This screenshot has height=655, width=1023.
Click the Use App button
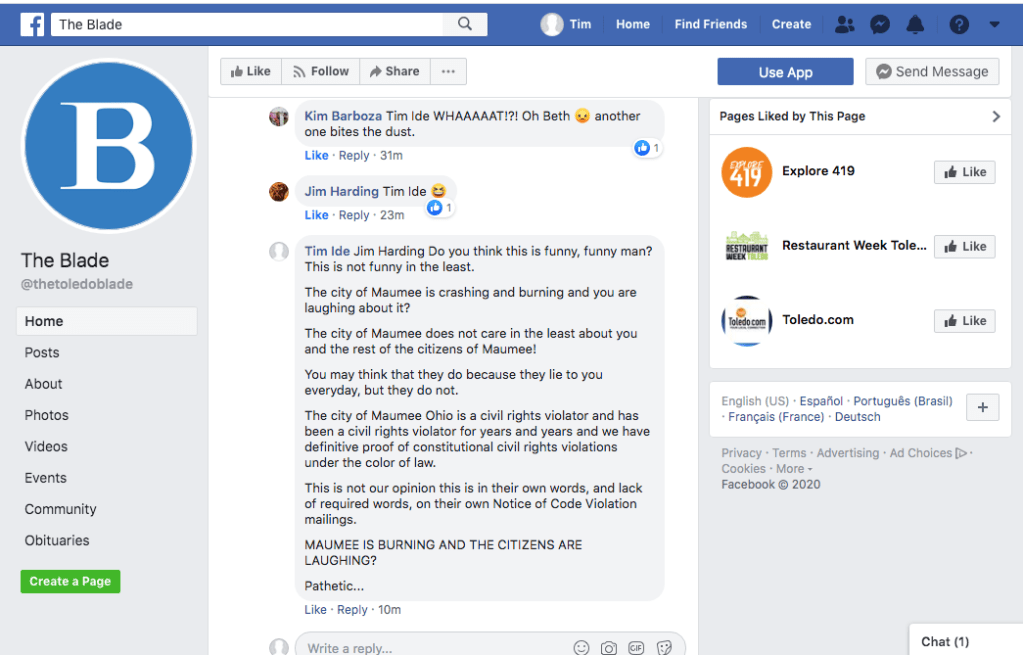coord(785,72)
